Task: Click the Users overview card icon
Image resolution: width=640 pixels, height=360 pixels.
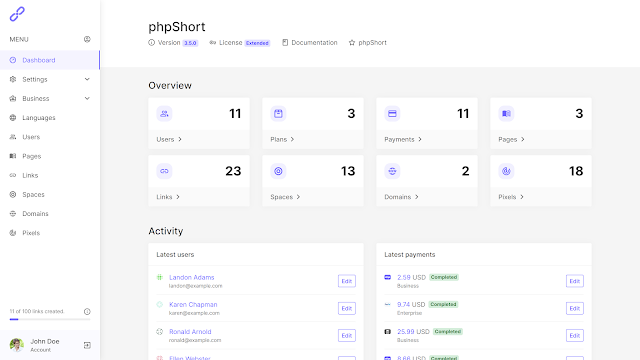Action: (164, 113)
